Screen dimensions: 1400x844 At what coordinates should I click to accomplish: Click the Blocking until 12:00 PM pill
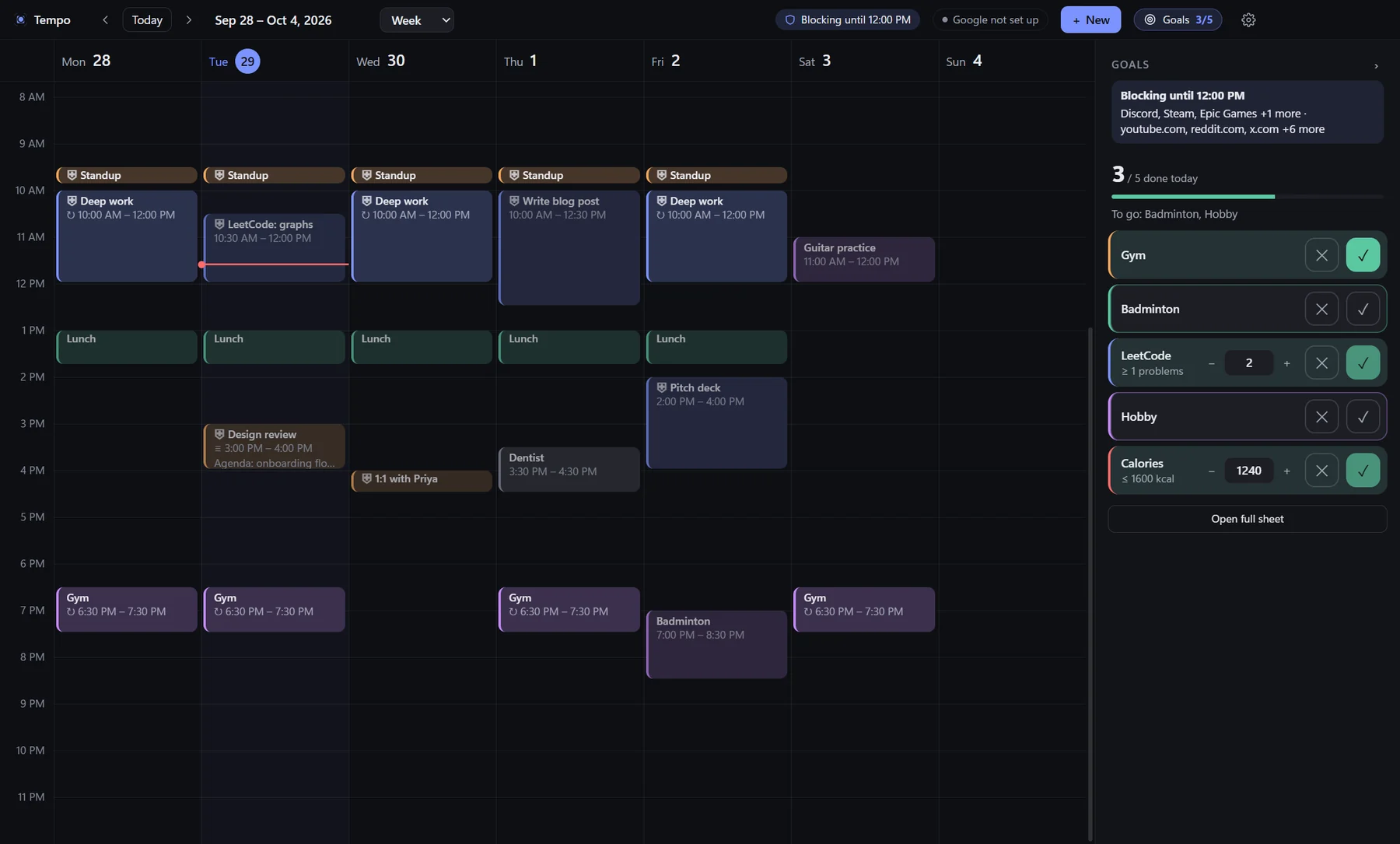(x=847, y=20)
